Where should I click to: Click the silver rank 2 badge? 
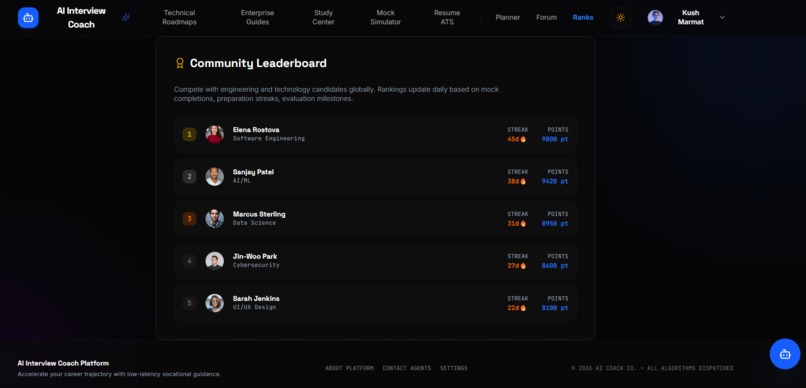pyautogui.click(x=189, y=177)
